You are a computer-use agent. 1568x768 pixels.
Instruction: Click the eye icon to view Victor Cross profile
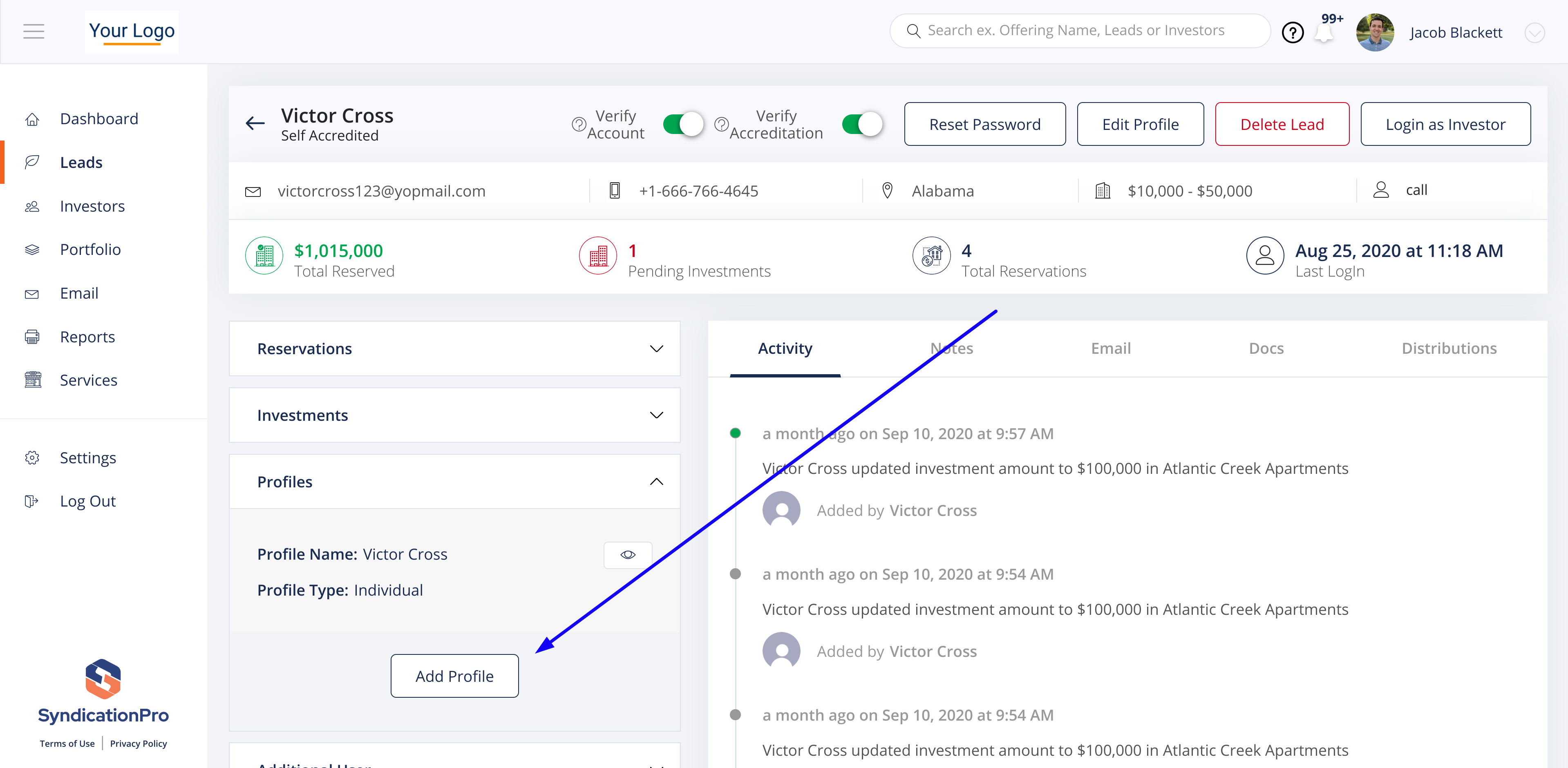point(628,554)
